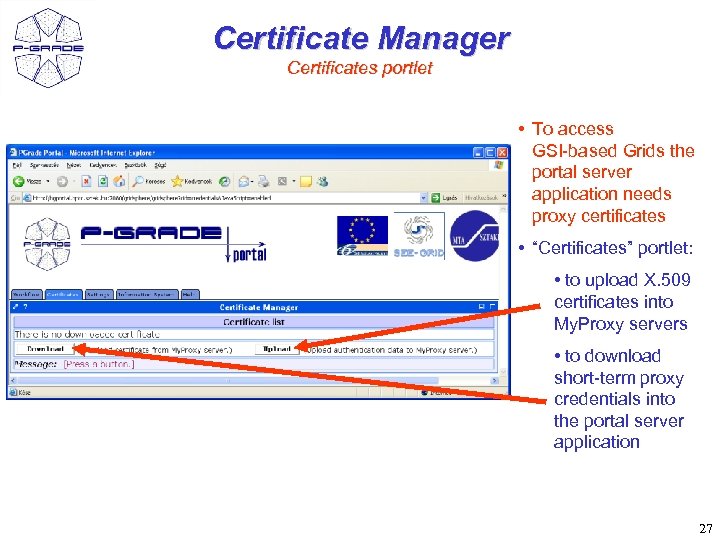Expand the Edit icon dropdown arrow
720x540 pixels.
click(x=294, y=182)
